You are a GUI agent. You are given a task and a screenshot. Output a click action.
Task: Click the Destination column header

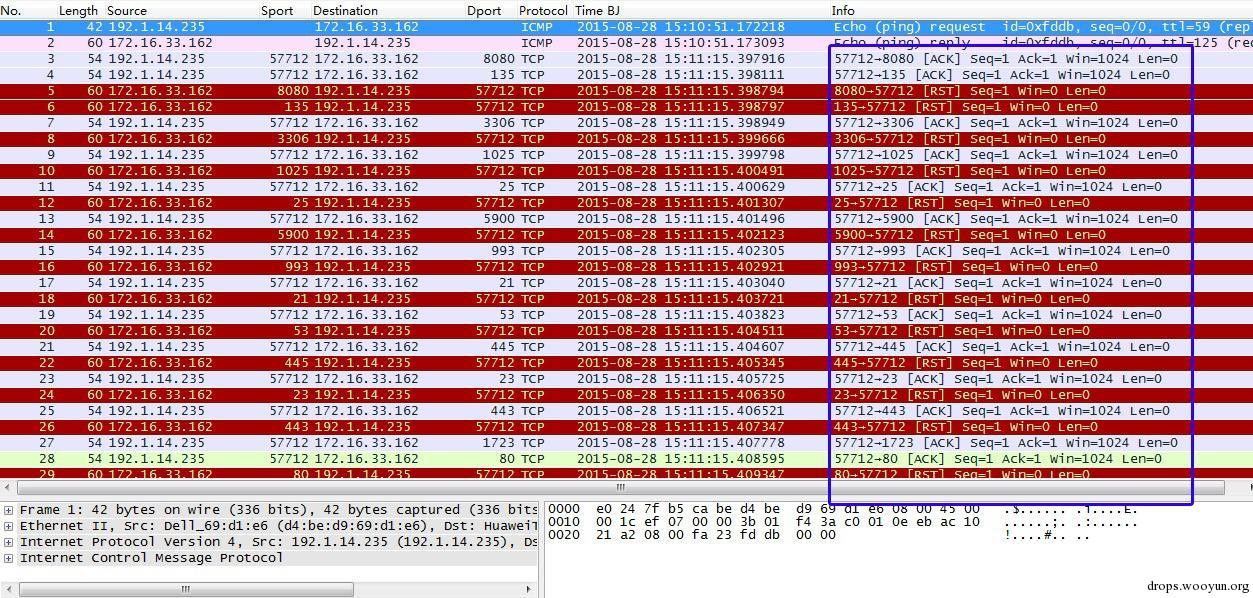[345, 10]
